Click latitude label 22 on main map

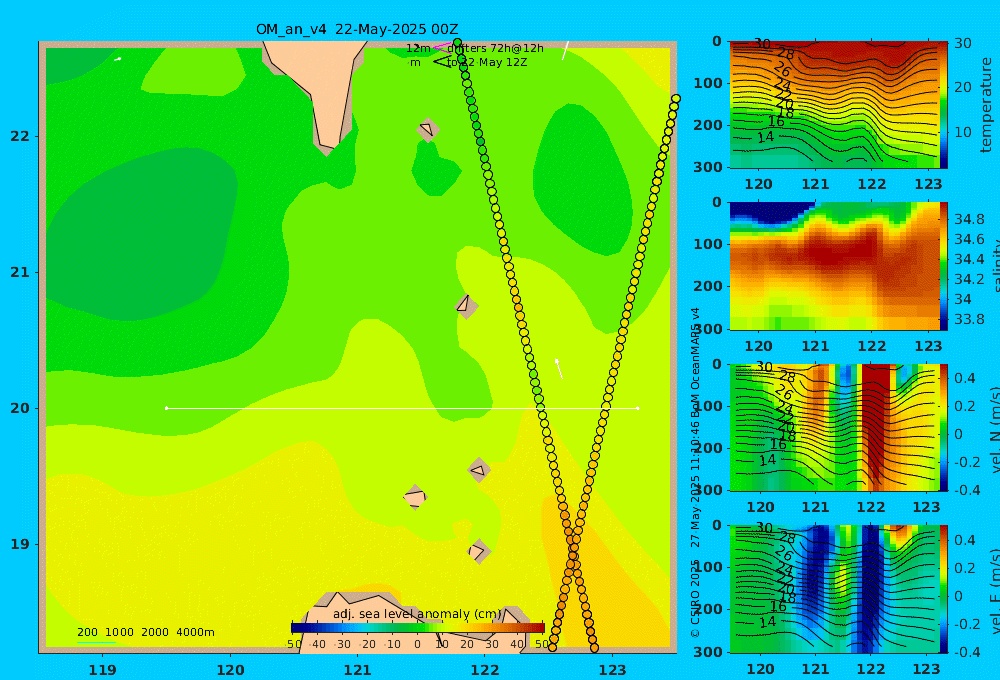point(20,136)
